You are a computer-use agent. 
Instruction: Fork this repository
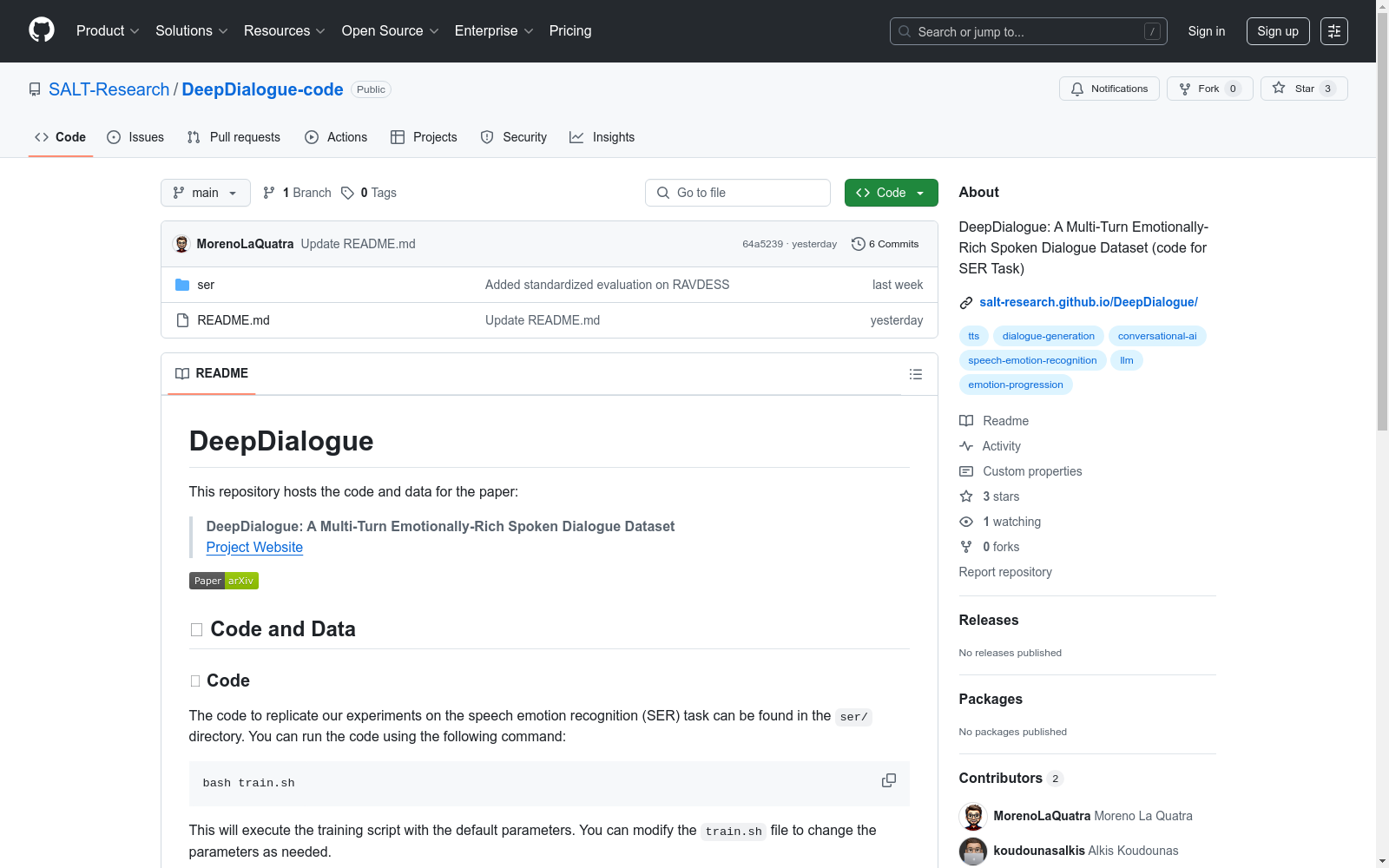tap(1209, 89)
